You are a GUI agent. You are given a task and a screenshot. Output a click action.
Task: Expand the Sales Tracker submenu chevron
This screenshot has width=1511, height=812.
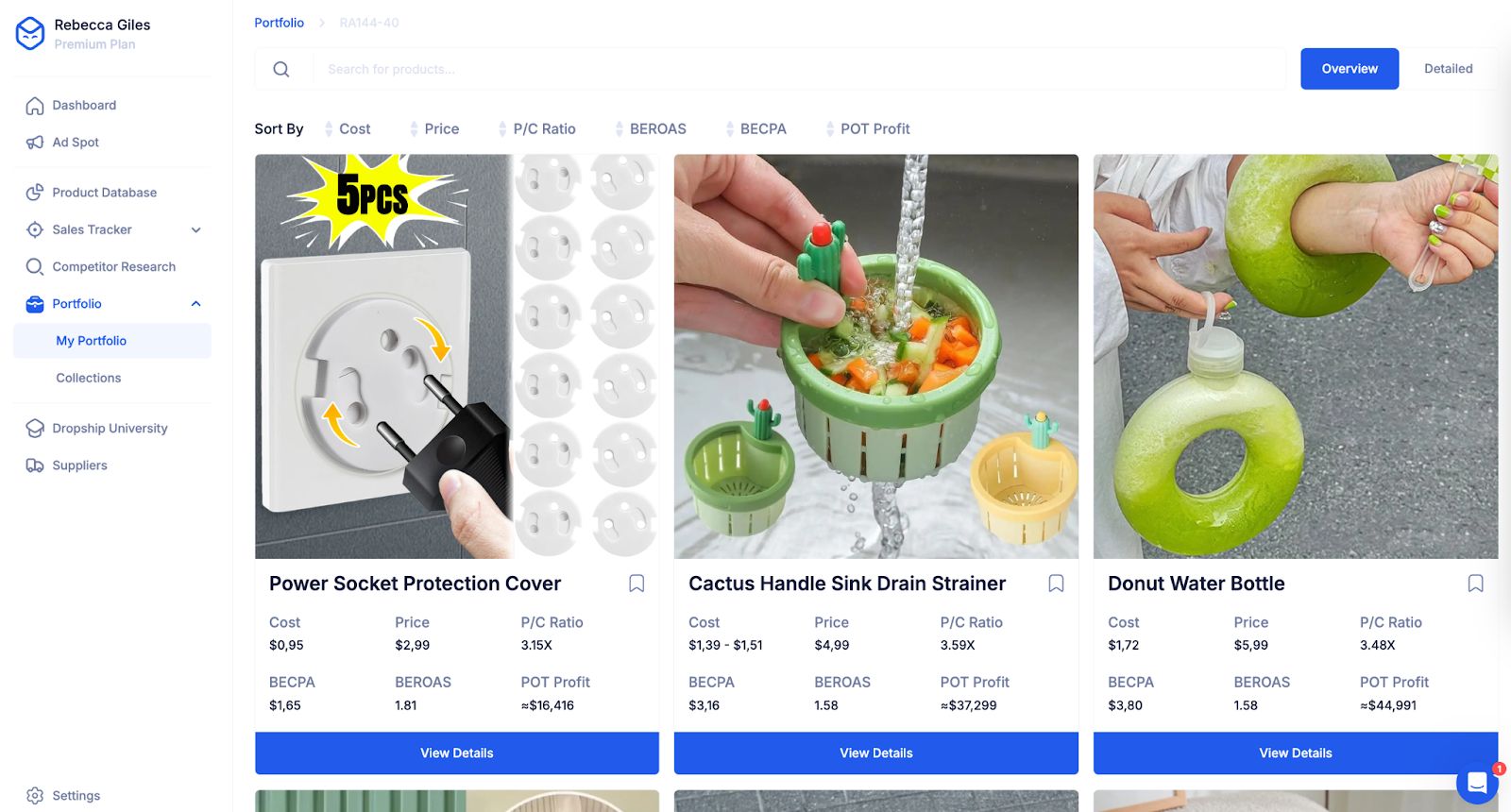[196, 230]
